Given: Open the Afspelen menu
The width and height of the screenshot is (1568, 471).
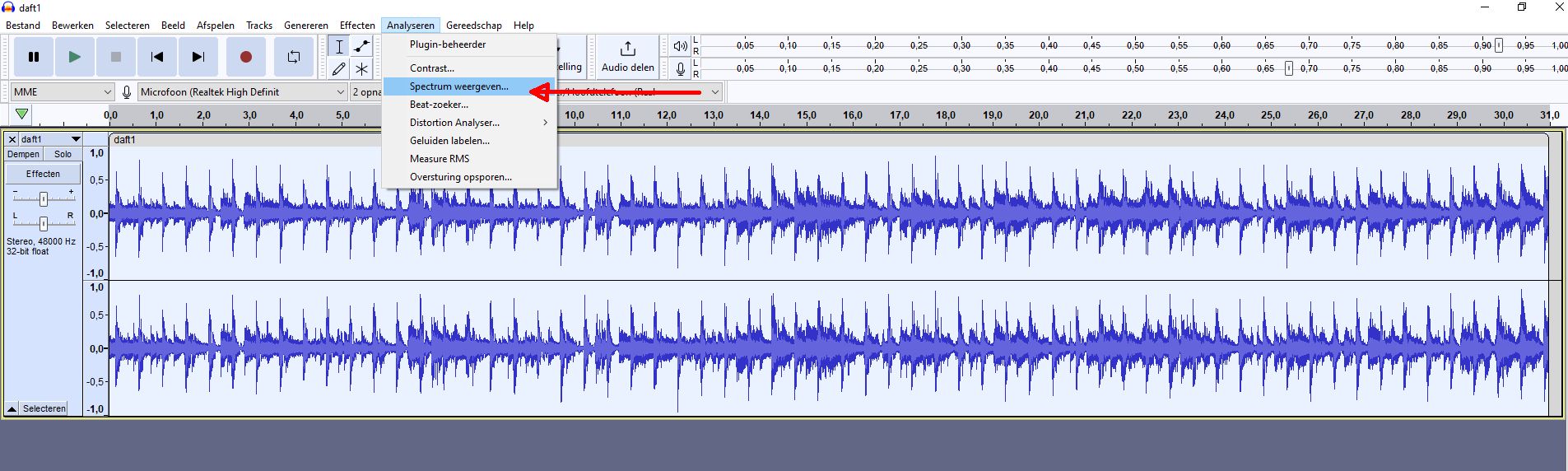Looking at the screenshot, I should pos(216,26).
